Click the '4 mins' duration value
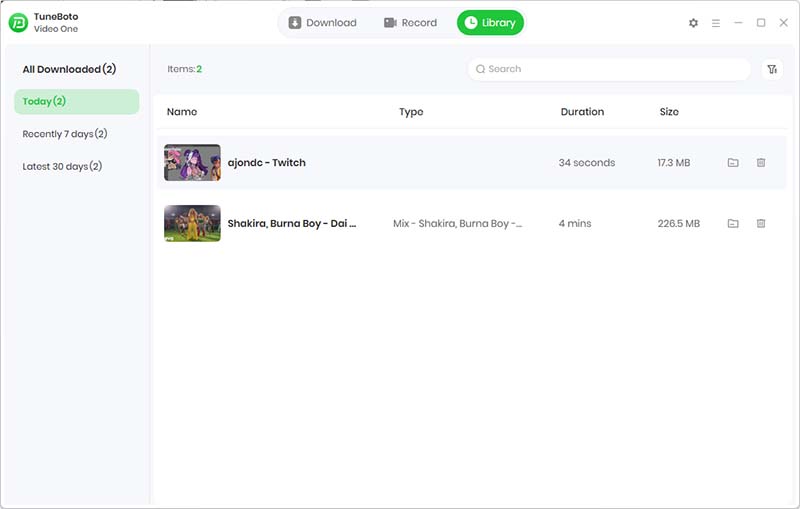The width and height of the screenshot is (800, 509). point(574,223)
